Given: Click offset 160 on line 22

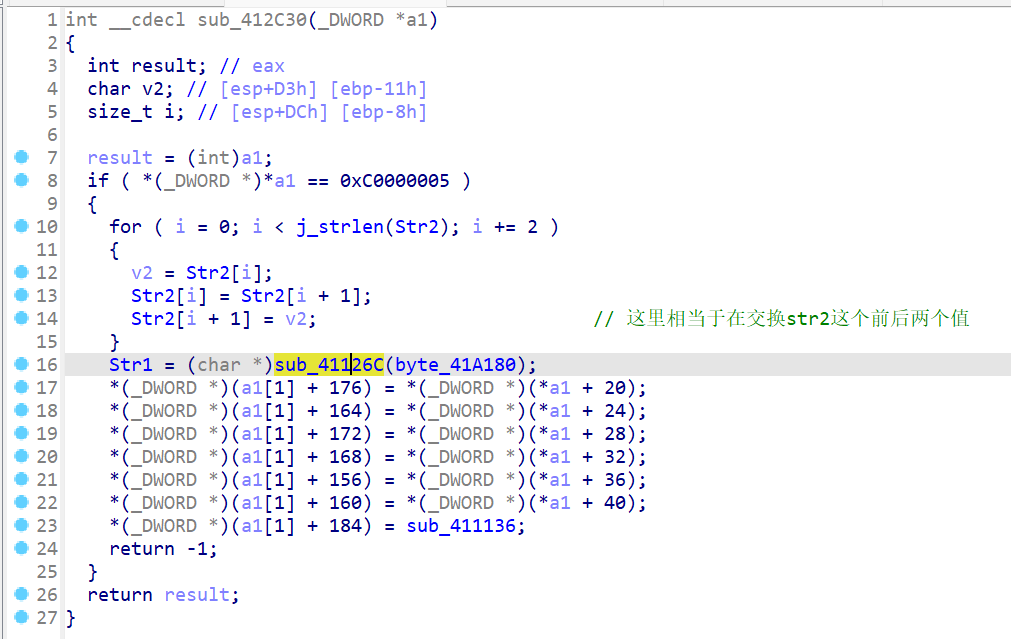Looking at the screenshot, I should [346, 503].
